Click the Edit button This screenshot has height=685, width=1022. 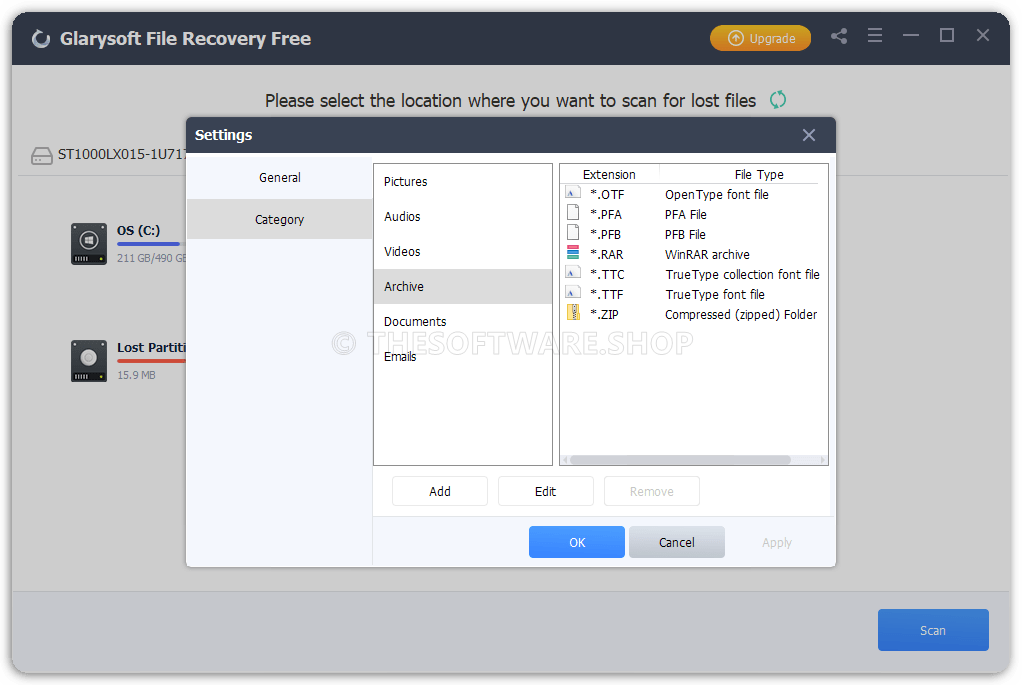[546, 491]
